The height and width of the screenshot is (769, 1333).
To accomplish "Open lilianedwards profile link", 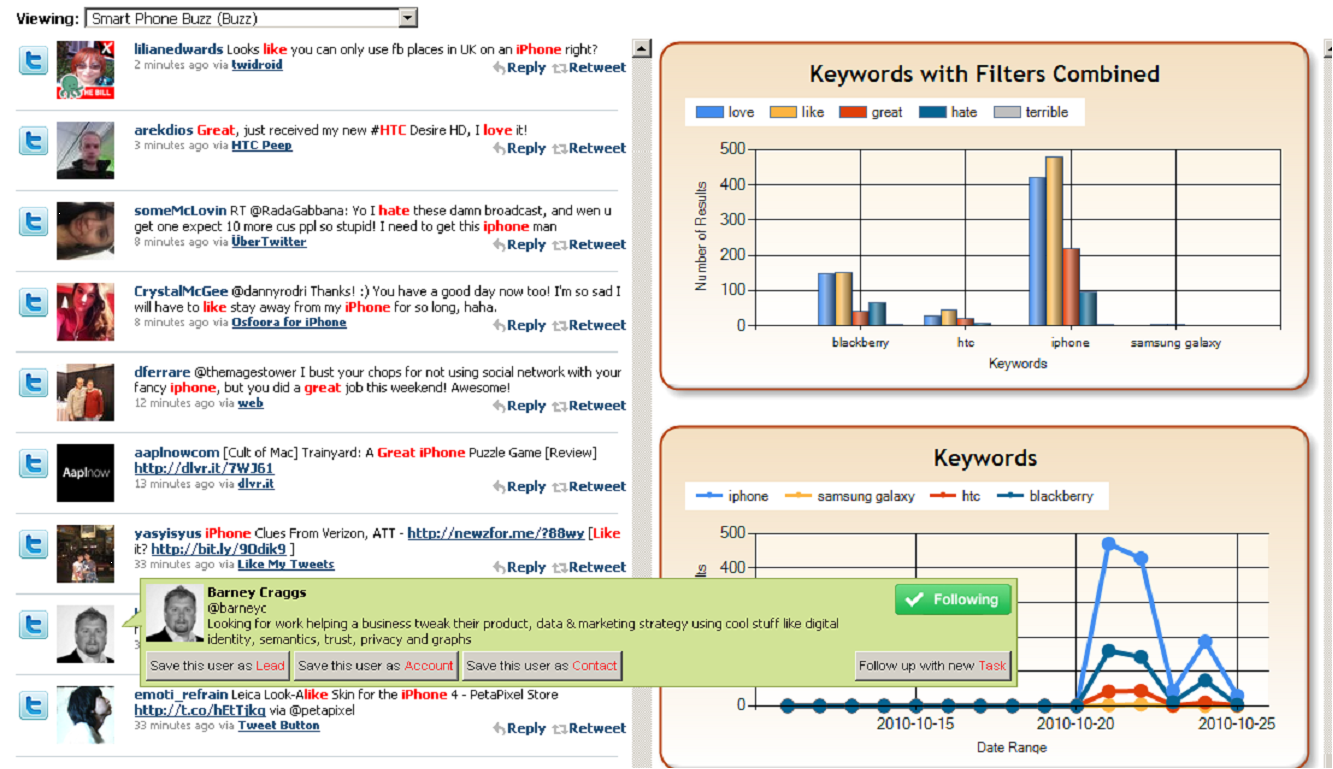I will (179, 49).
